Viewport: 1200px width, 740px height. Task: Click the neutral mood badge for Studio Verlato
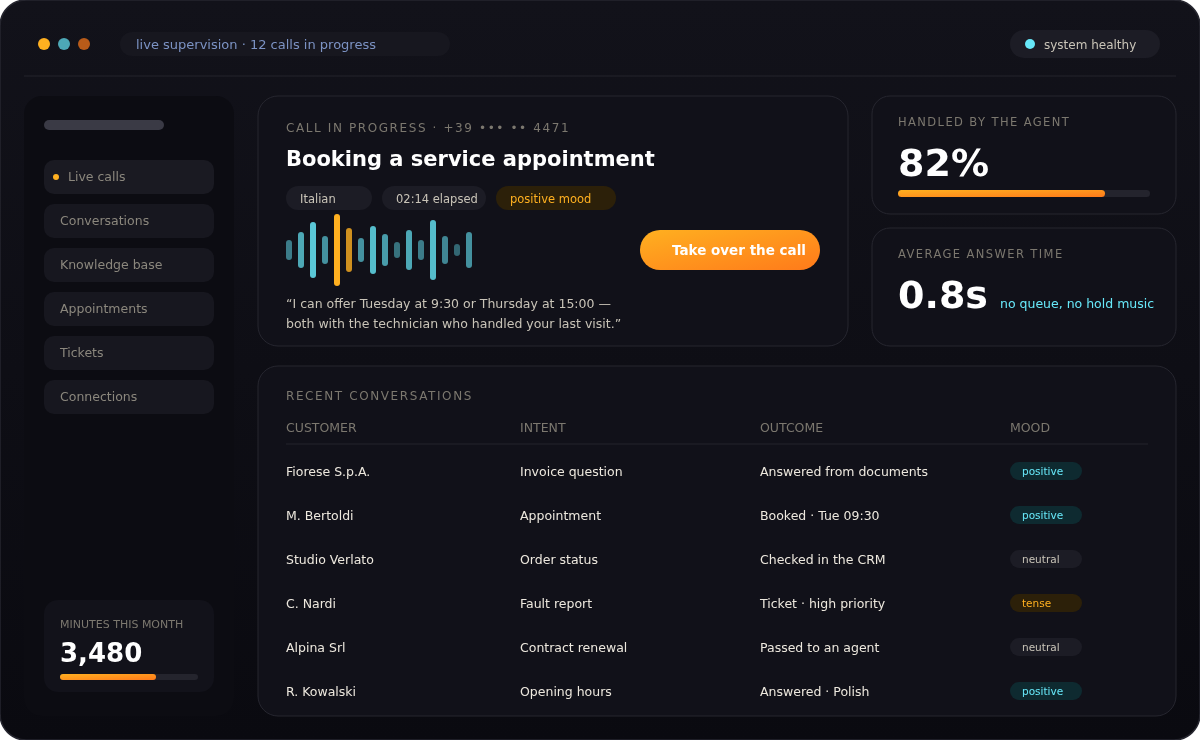click(x=1046, y=559)
